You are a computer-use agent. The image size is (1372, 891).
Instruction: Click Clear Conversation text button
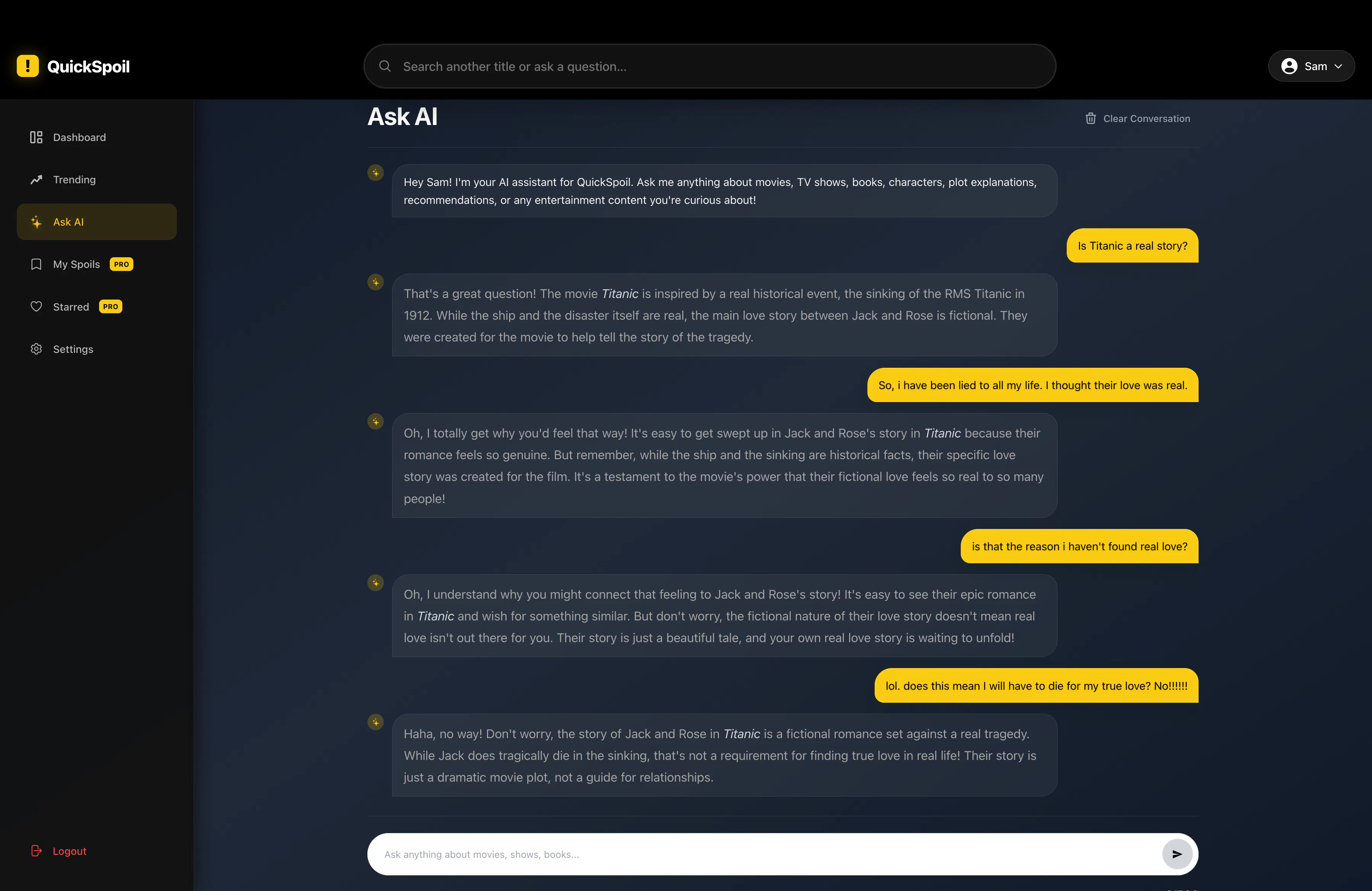click(x=1147, y=119)
